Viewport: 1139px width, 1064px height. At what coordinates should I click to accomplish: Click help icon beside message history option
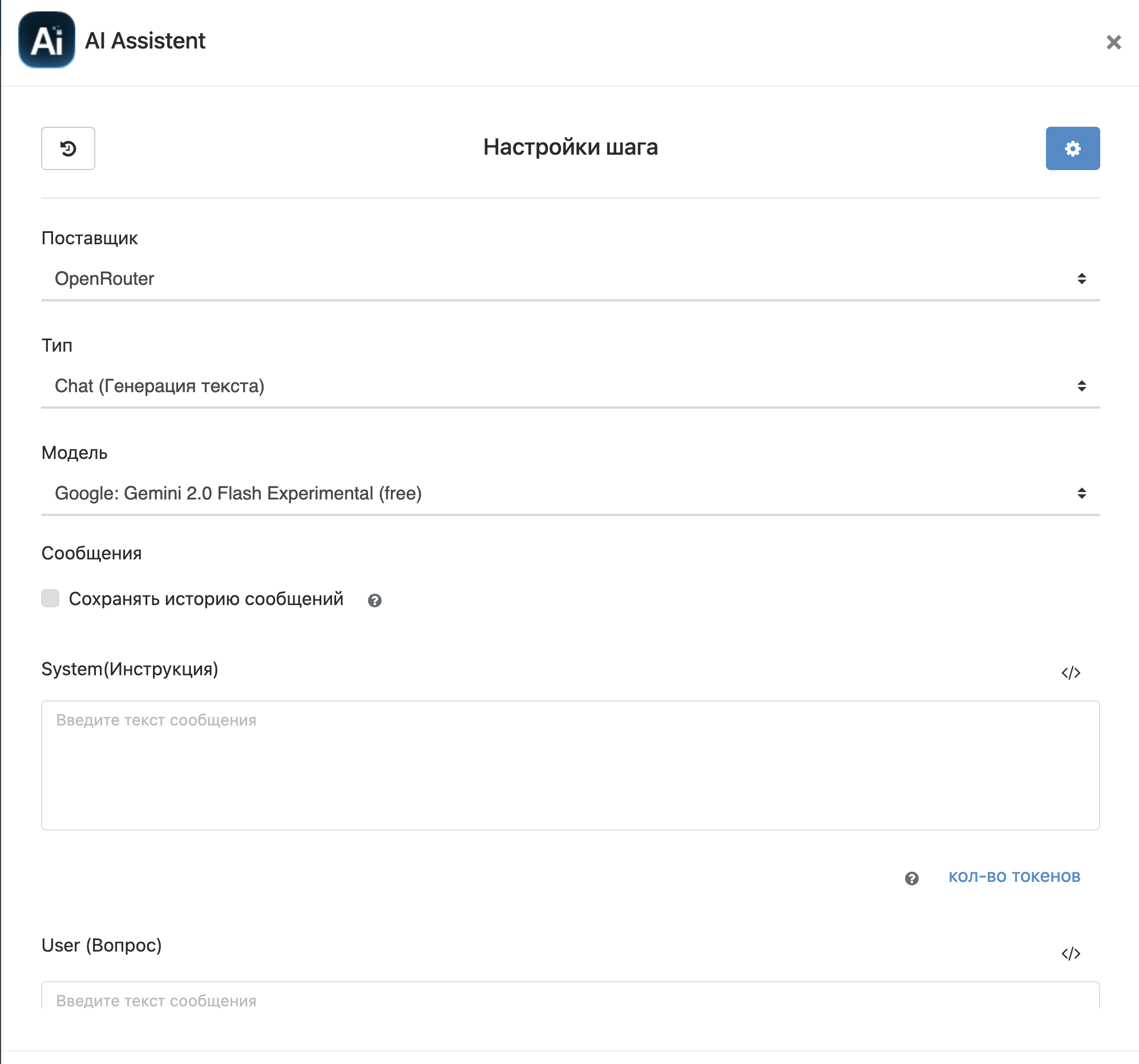pos(374,600)
